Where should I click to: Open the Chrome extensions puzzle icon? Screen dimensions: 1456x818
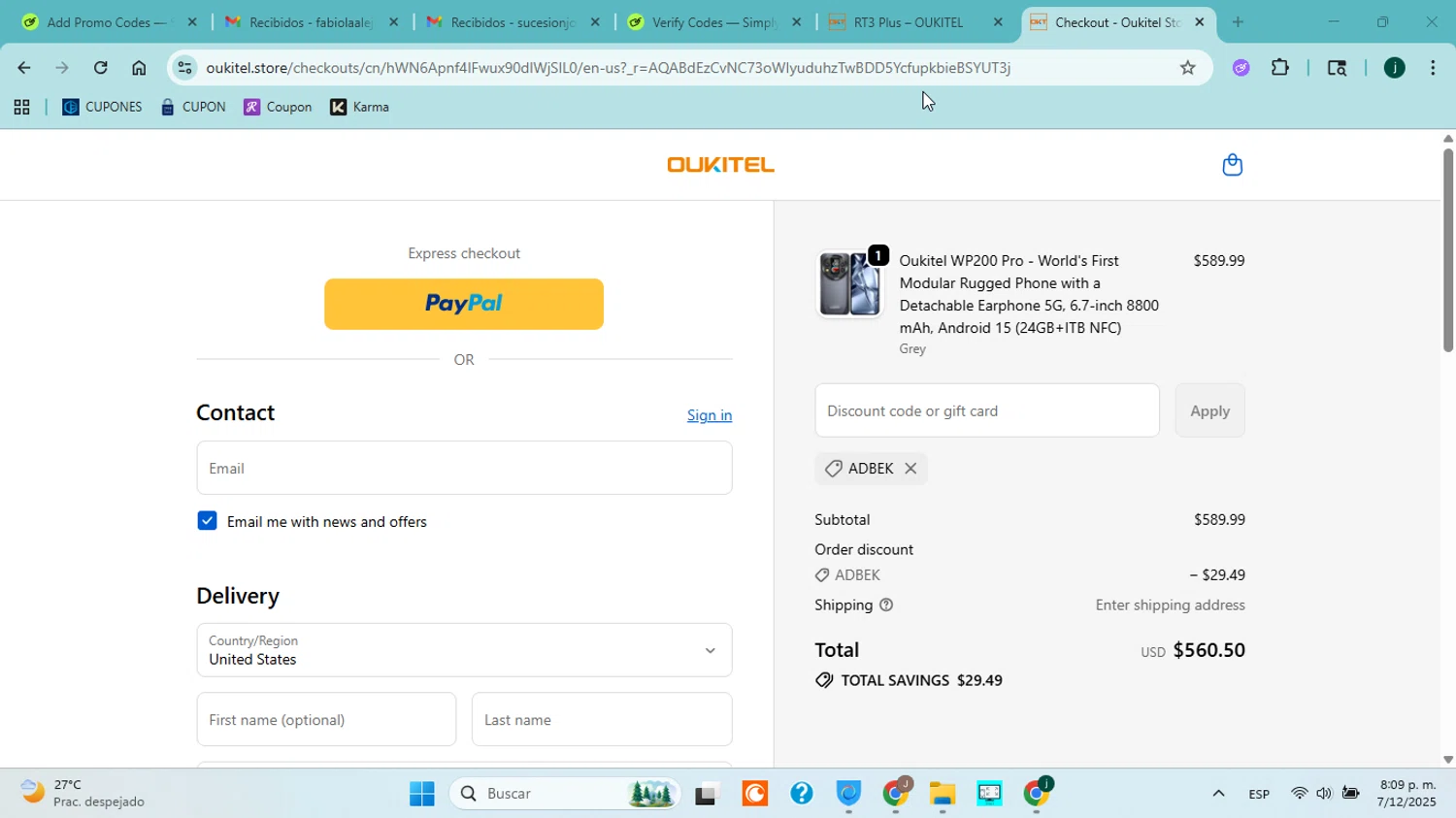(x=1280, y=68)
